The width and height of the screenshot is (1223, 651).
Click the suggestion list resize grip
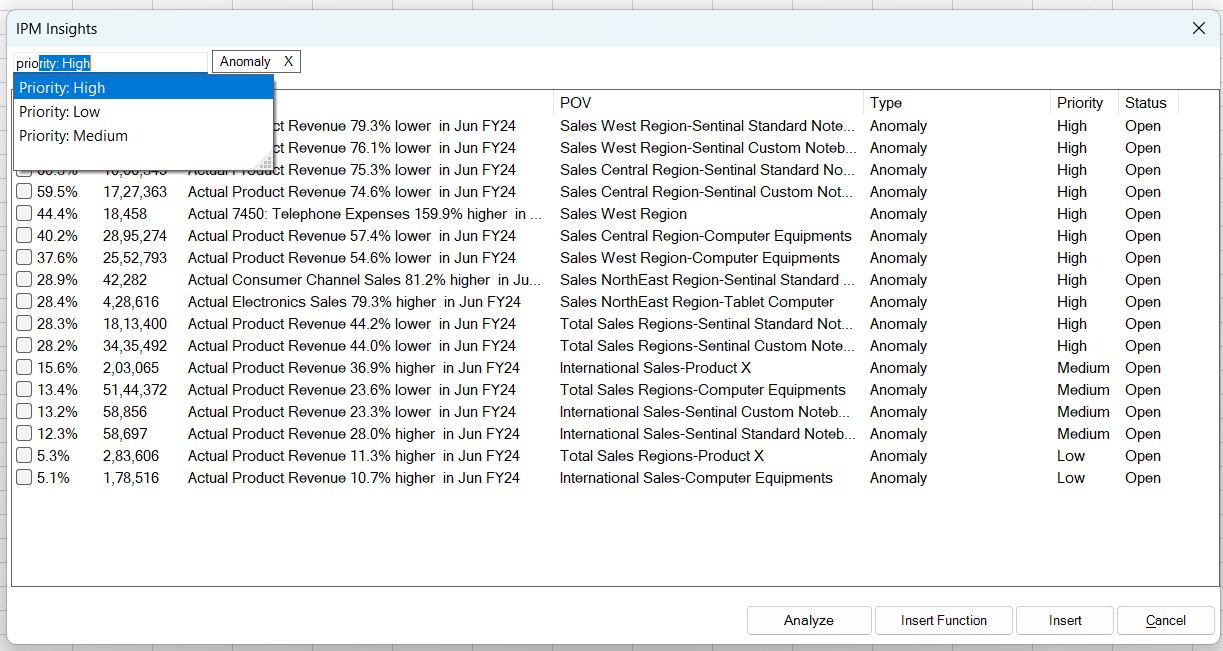click(266, 163)
